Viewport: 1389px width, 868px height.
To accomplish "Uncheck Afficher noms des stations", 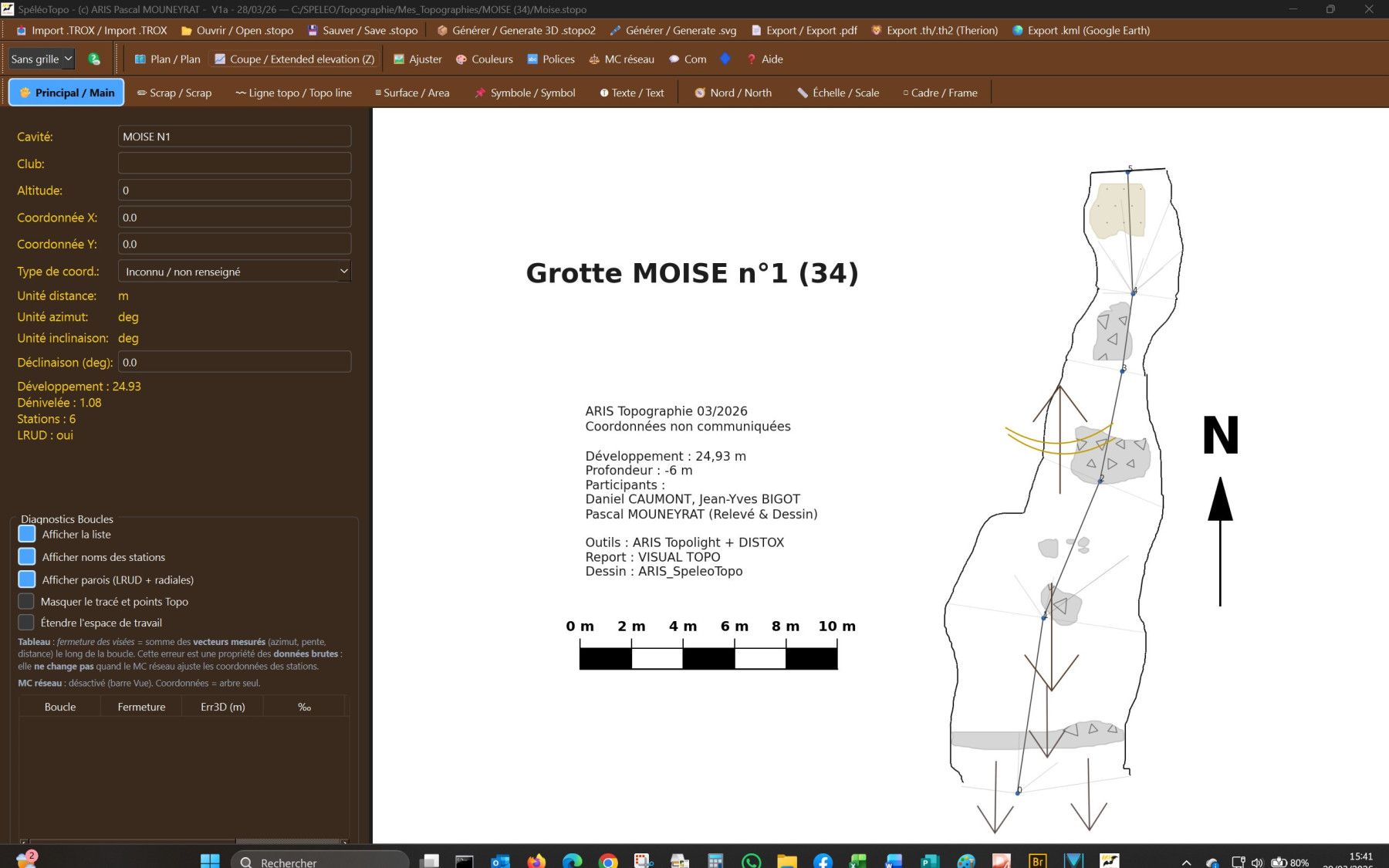I will coord(27,557).
